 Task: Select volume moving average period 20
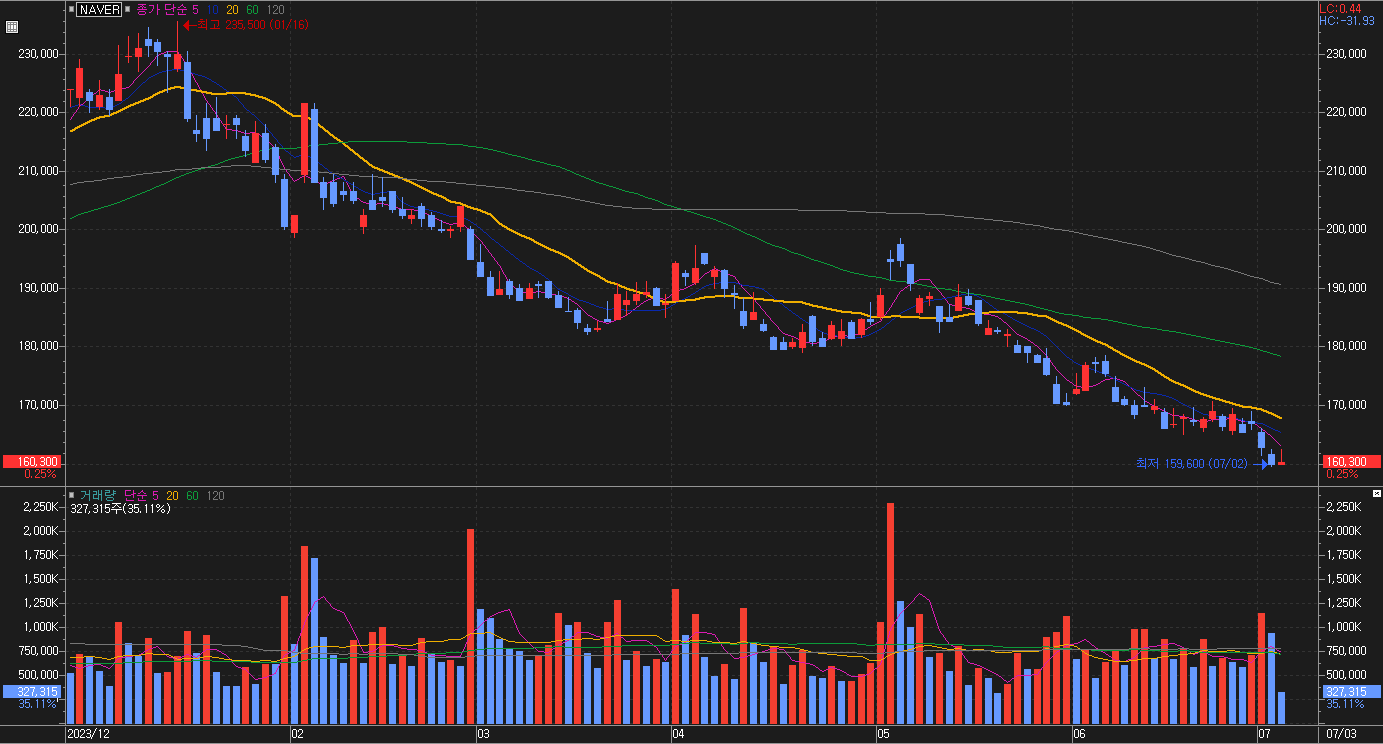click(173, 496)
